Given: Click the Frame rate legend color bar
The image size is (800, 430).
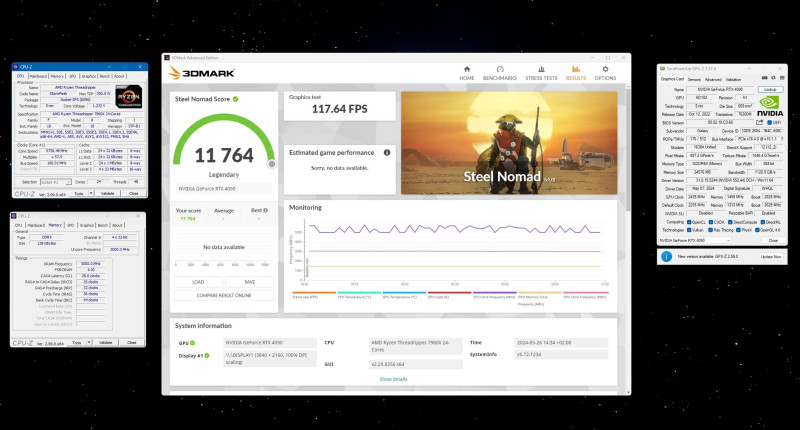Looking at the screenshot, I should [314, 292].
